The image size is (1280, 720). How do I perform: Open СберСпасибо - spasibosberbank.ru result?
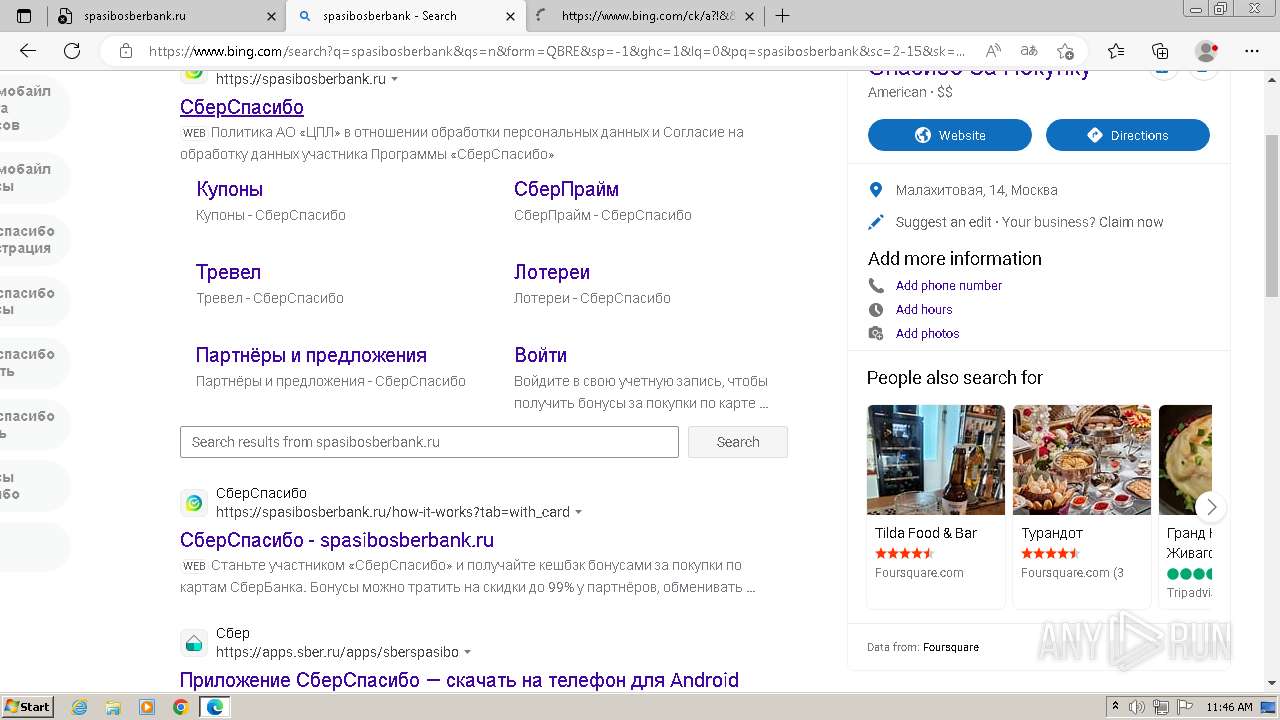(337, 540)
